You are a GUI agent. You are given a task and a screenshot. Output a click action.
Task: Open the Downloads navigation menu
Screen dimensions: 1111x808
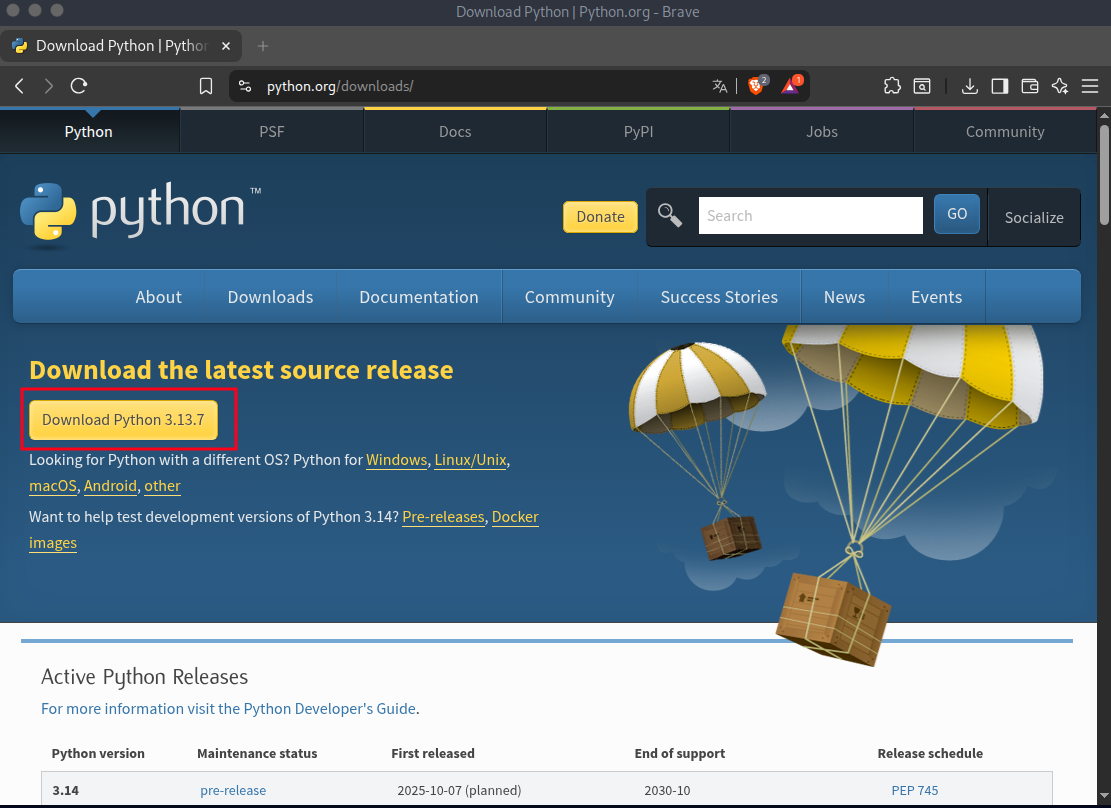(270, 297)
